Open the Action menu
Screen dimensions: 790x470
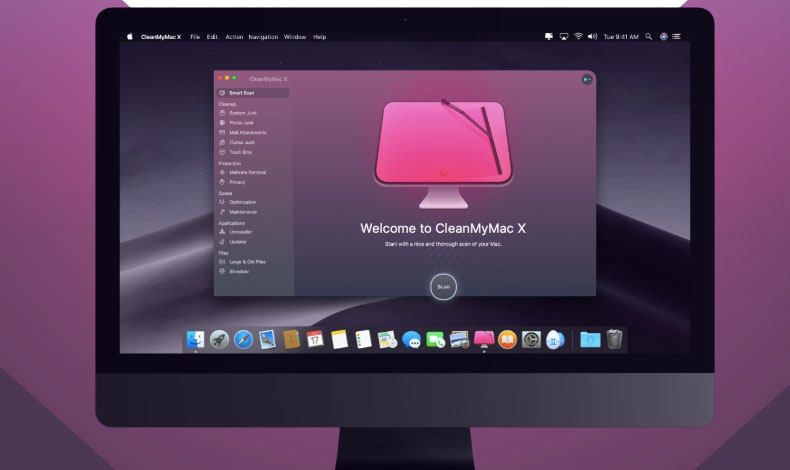(234, 37)
